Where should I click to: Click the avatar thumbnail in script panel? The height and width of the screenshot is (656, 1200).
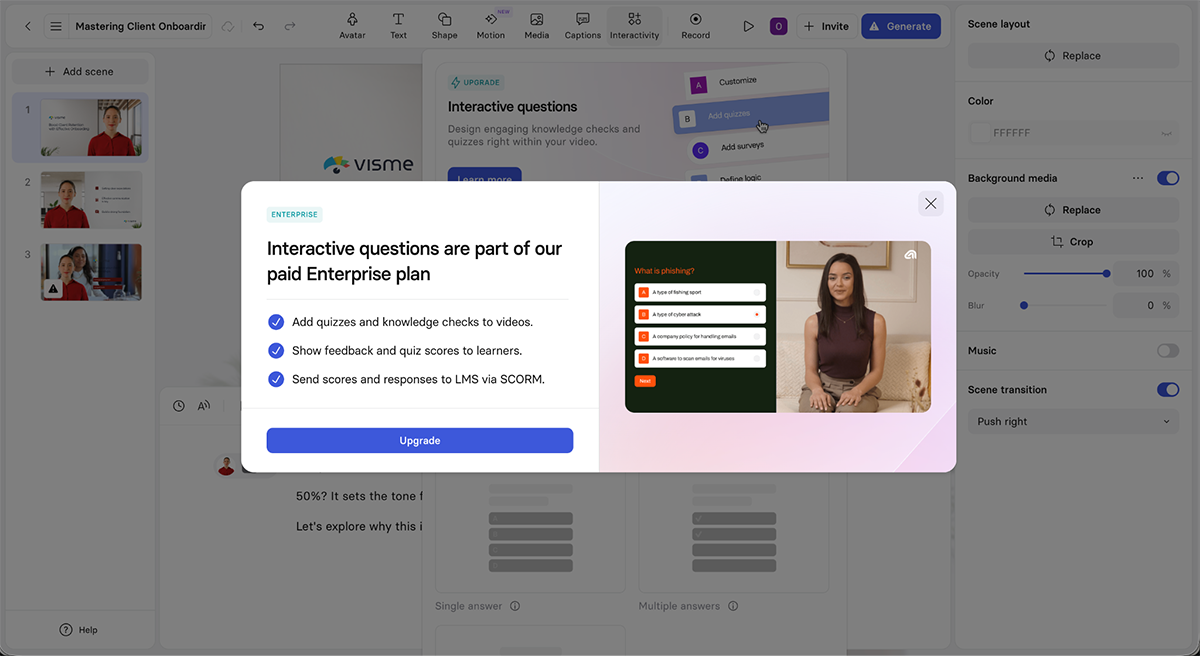click(x=227, y=465)
